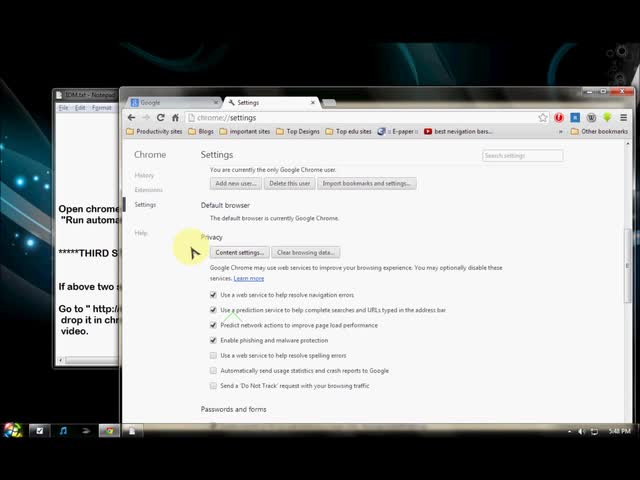This screenshot has width=640, height=480.
Task: Open Help in Chrome sidebar
Action: click(141, 233)
